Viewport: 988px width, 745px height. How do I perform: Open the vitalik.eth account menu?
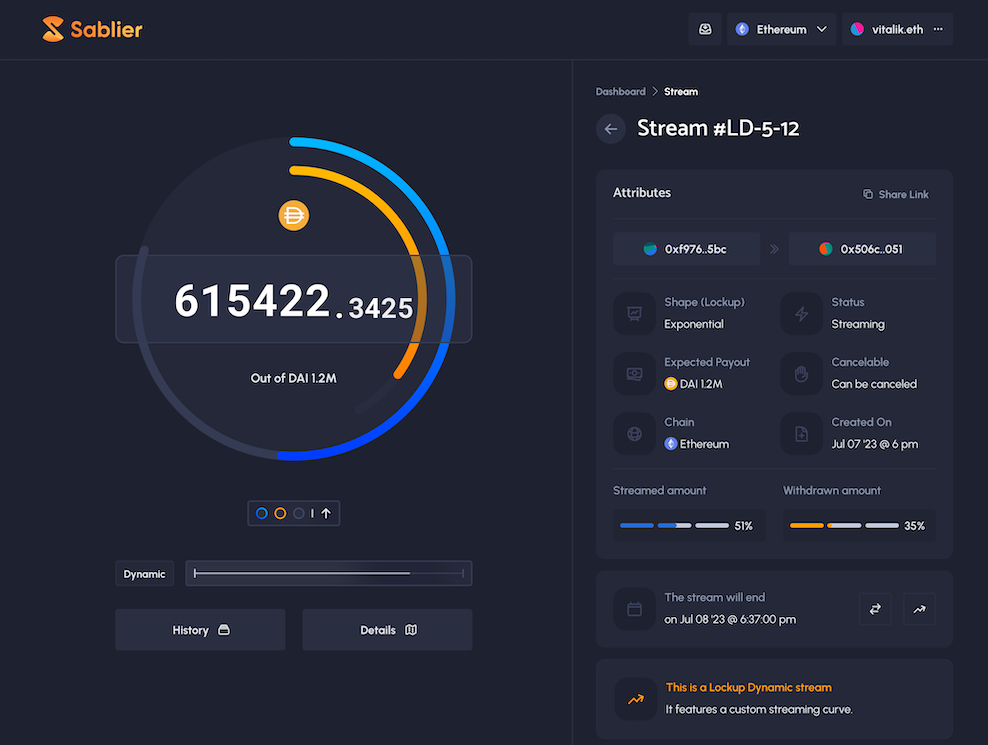(897, 29)
